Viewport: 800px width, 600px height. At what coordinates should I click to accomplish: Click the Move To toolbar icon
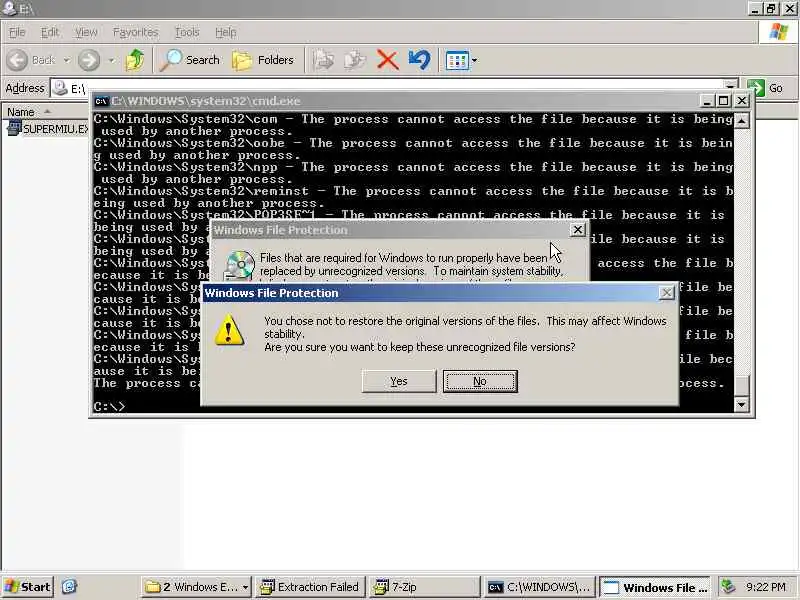[x=323, y=60]
